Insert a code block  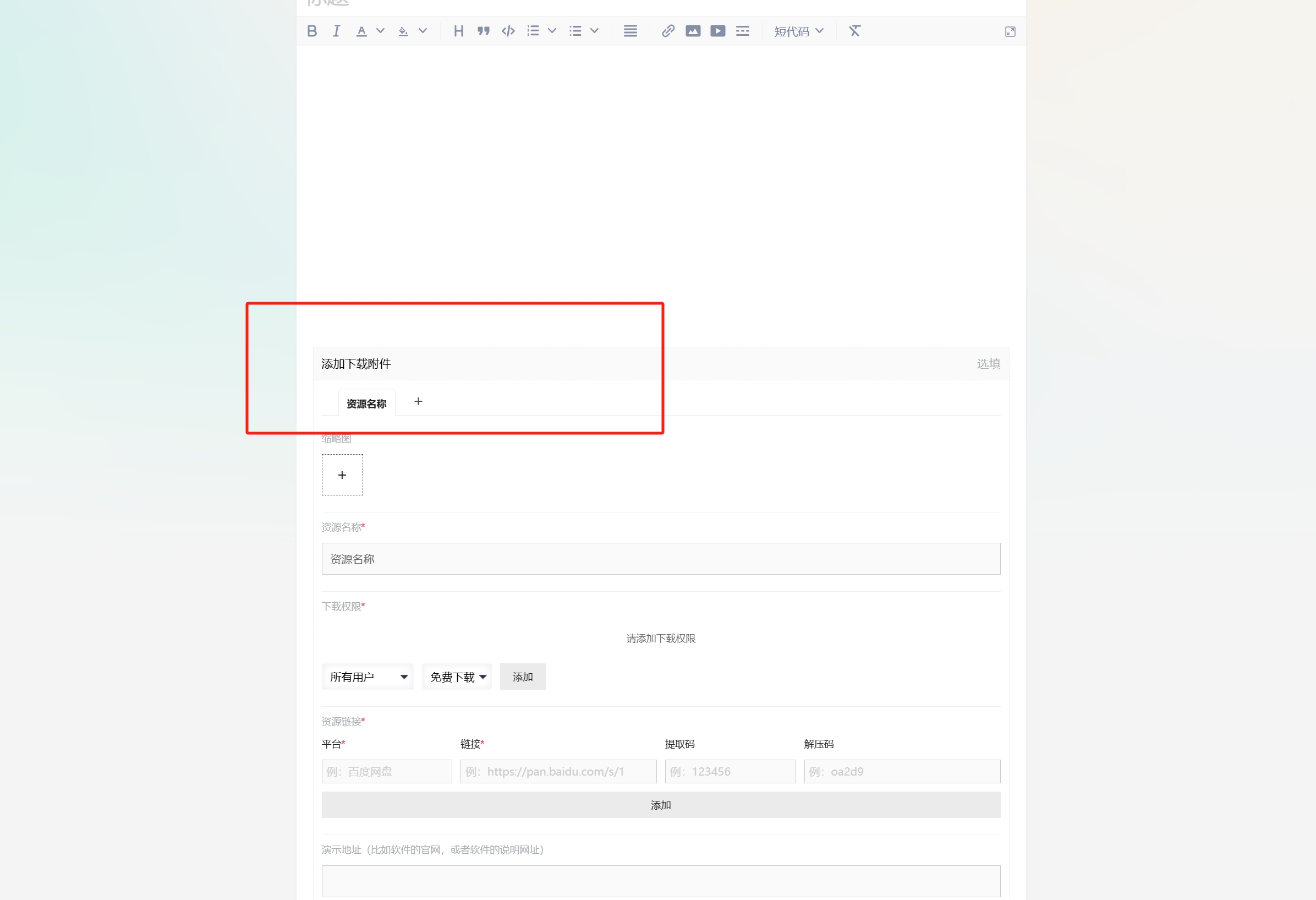[508, 31]
